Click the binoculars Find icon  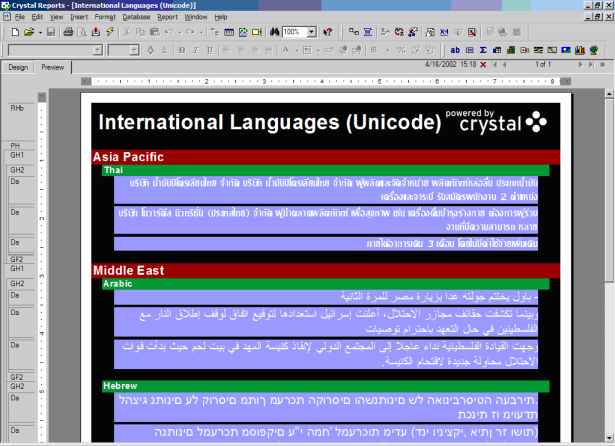(275, 32)
